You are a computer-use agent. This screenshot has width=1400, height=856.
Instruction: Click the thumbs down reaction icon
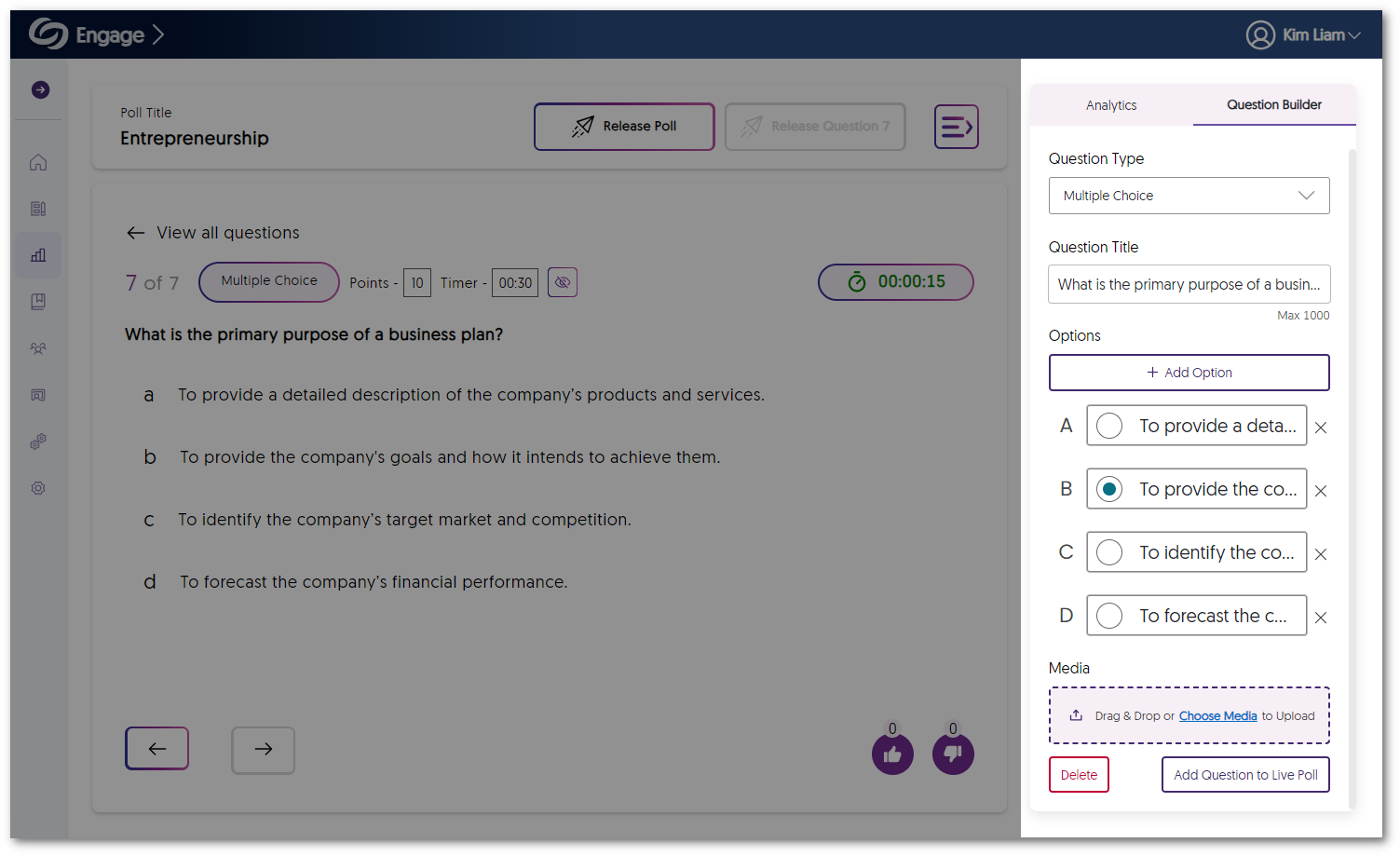(x=953, y=754)
